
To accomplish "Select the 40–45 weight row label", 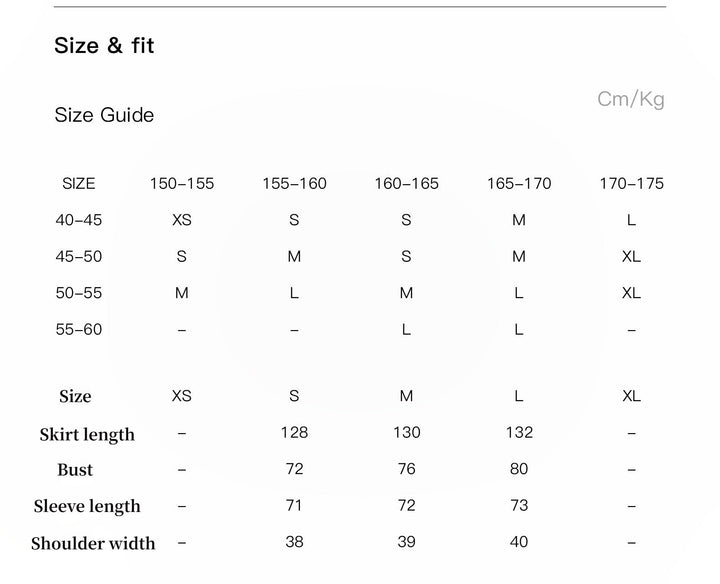I will click(79, 220).
